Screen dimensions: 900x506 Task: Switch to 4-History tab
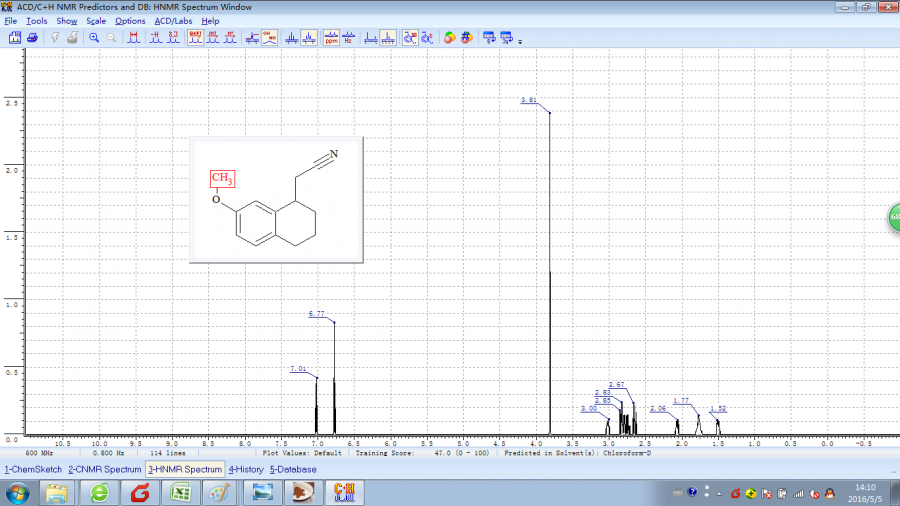click(x=246, y=469)
